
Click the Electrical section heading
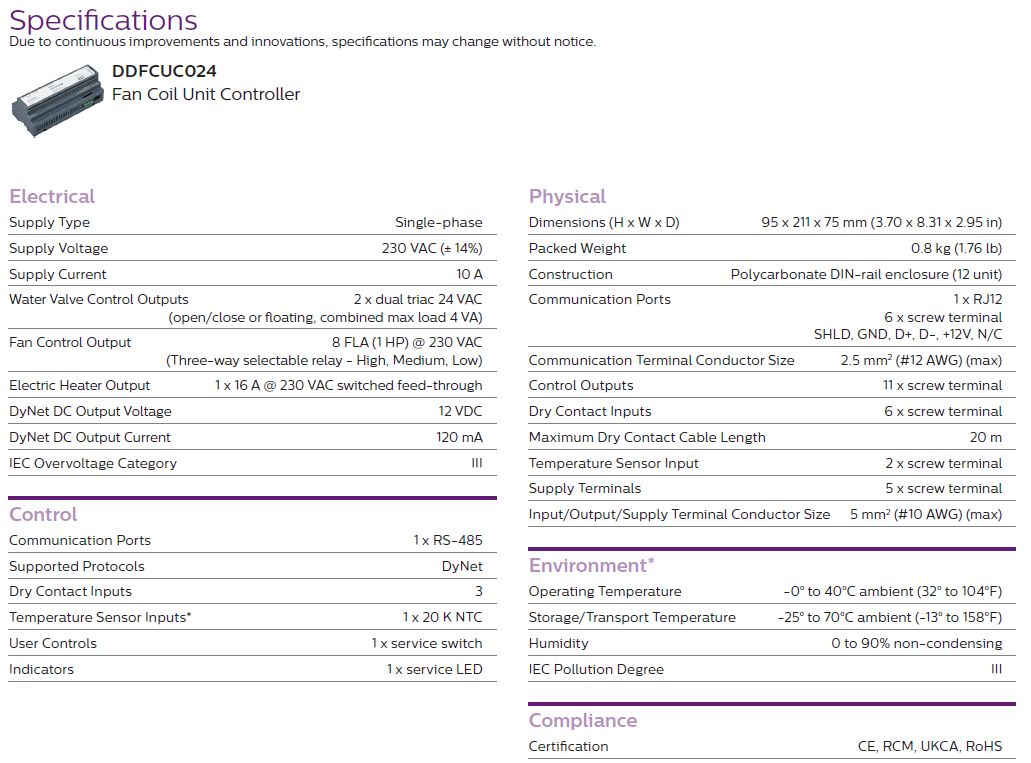pos(52,196)
